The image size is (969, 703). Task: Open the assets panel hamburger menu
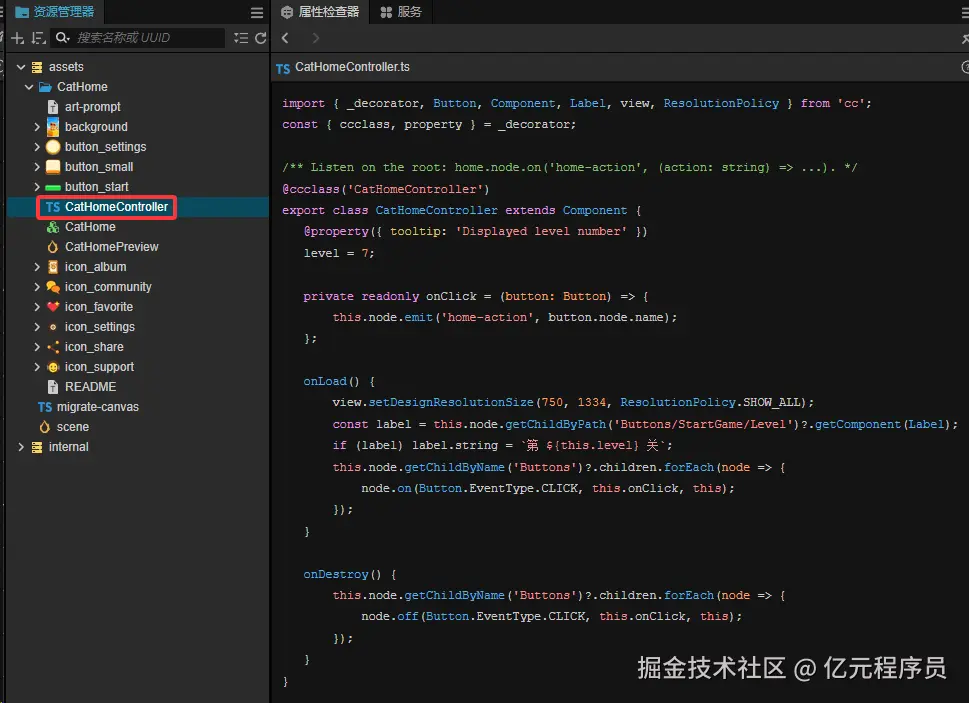click(257, 12)
